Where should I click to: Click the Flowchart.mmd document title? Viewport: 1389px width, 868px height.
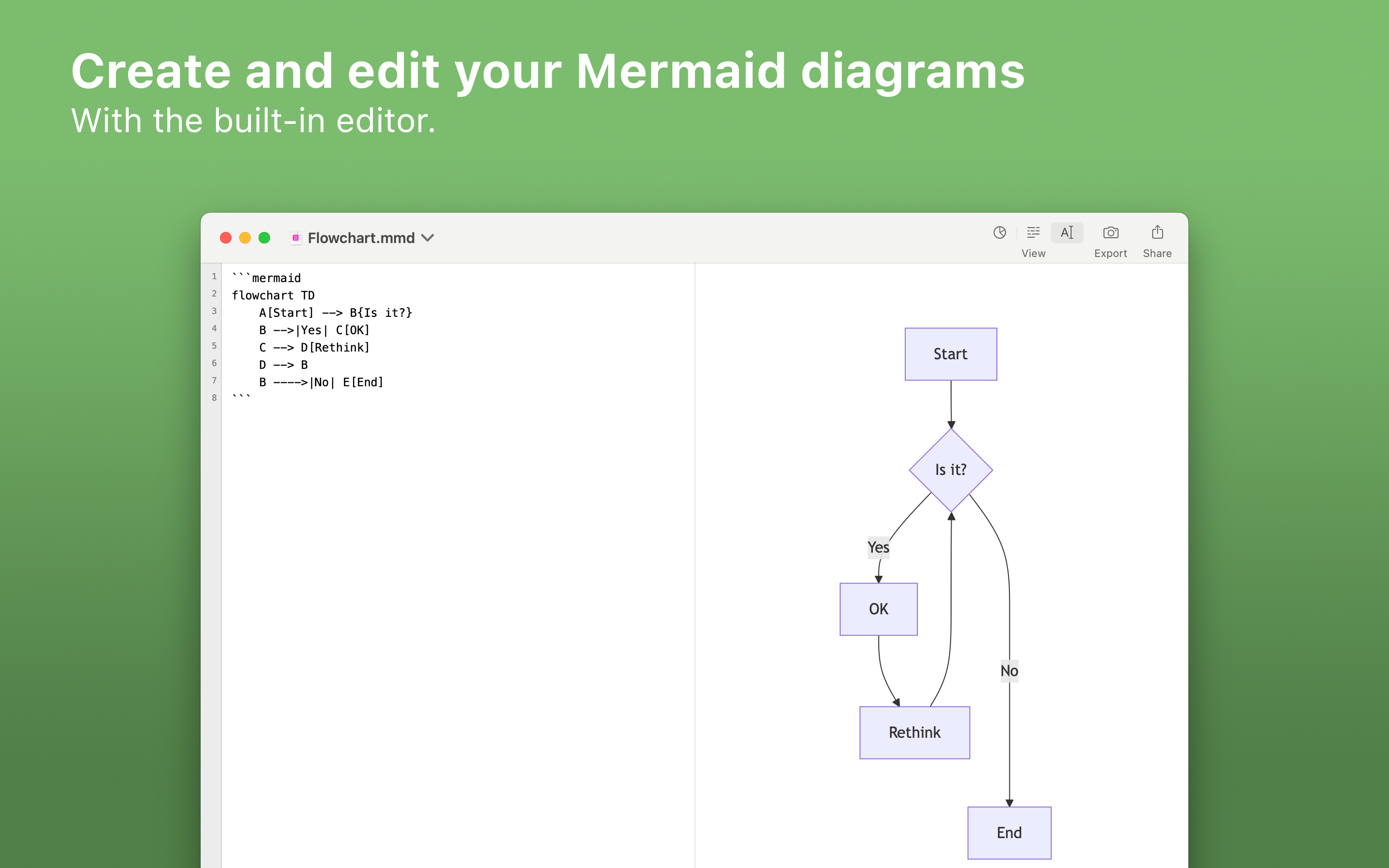pyautogui.click(x=361, y=238)
